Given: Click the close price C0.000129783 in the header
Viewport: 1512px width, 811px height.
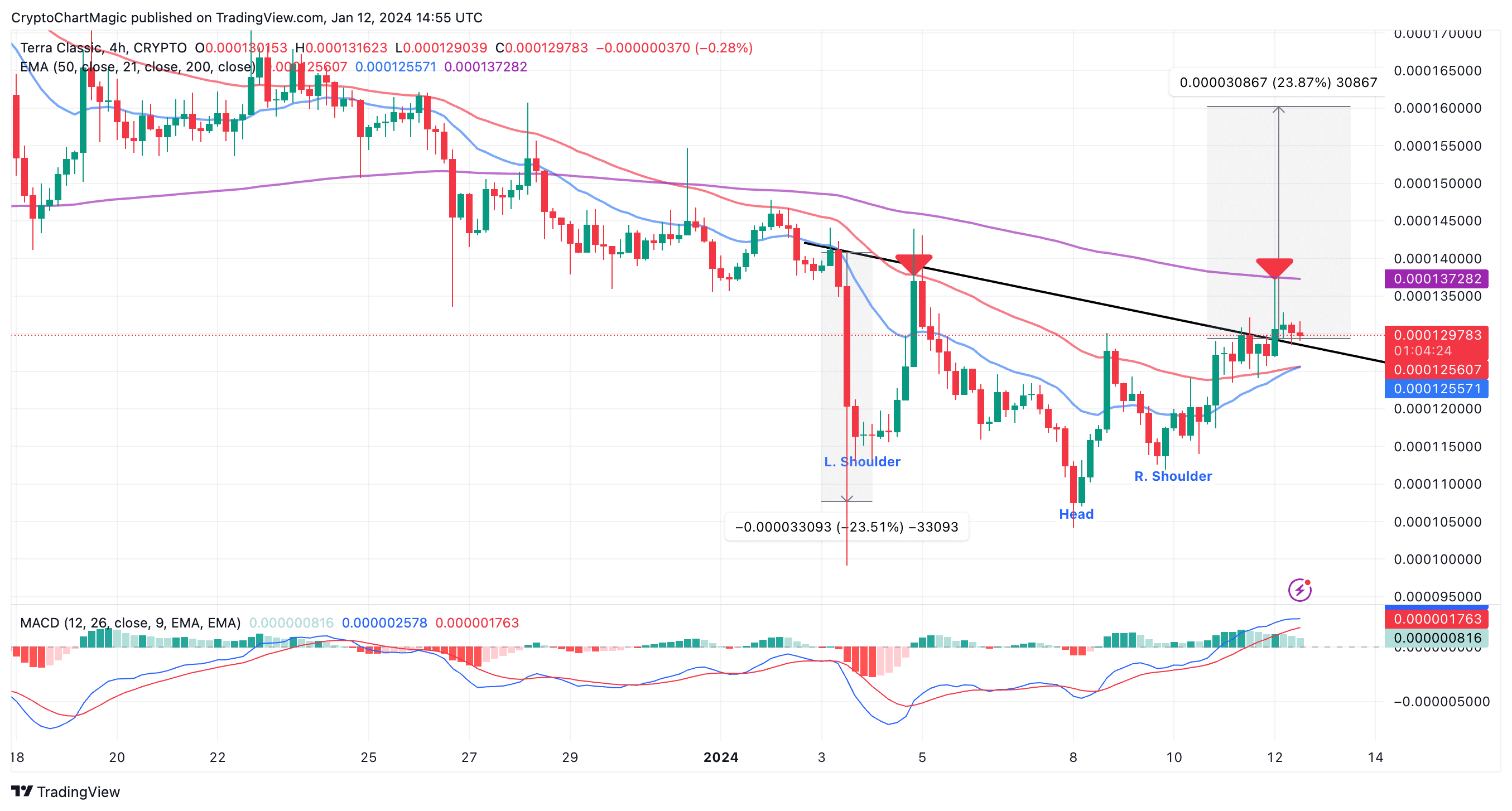Looking at the screenshot, I should [541, 47].
